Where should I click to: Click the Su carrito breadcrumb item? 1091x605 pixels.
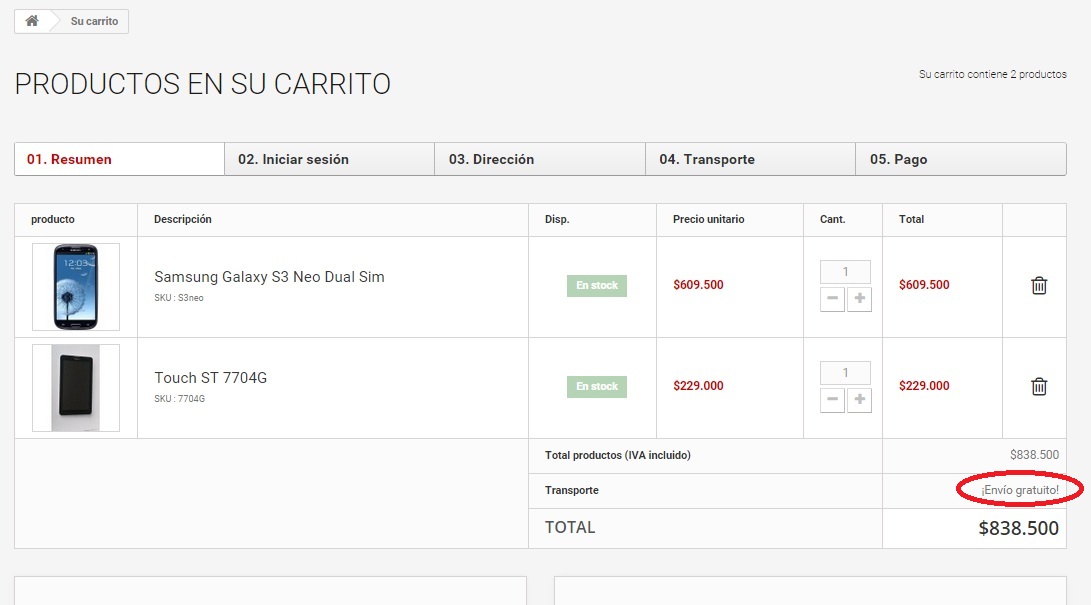[95, 21]
